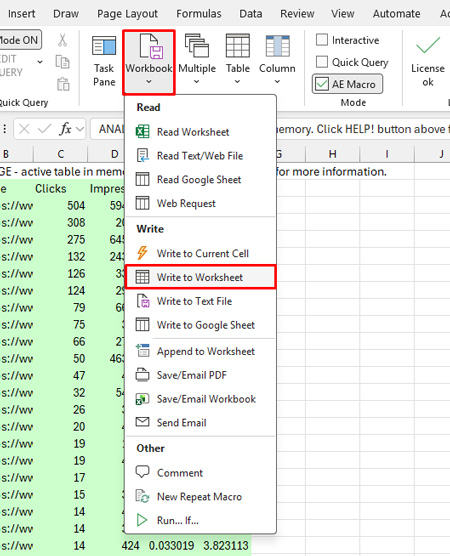Image resolution: width=450 pixels, height=556 pixels.
Task: Click the cell with Clicks value 308
Action: pos(61,222)
